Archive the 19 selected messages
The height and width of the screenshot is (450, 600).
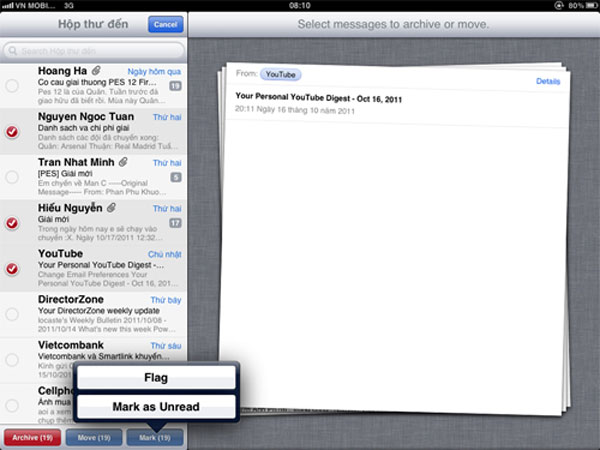pos(33,437)
